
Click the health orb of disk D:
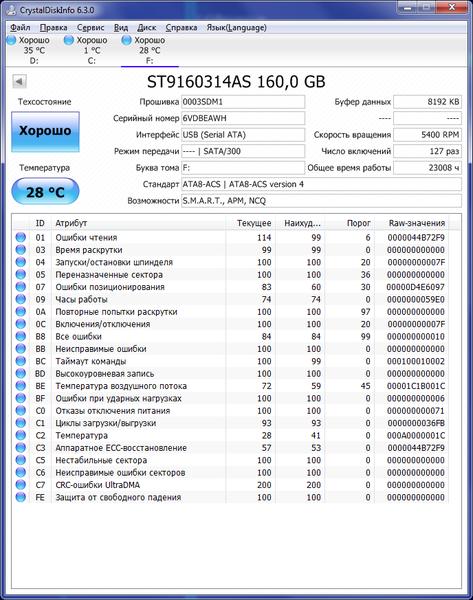pyautogui.click(x=12, y=40)
